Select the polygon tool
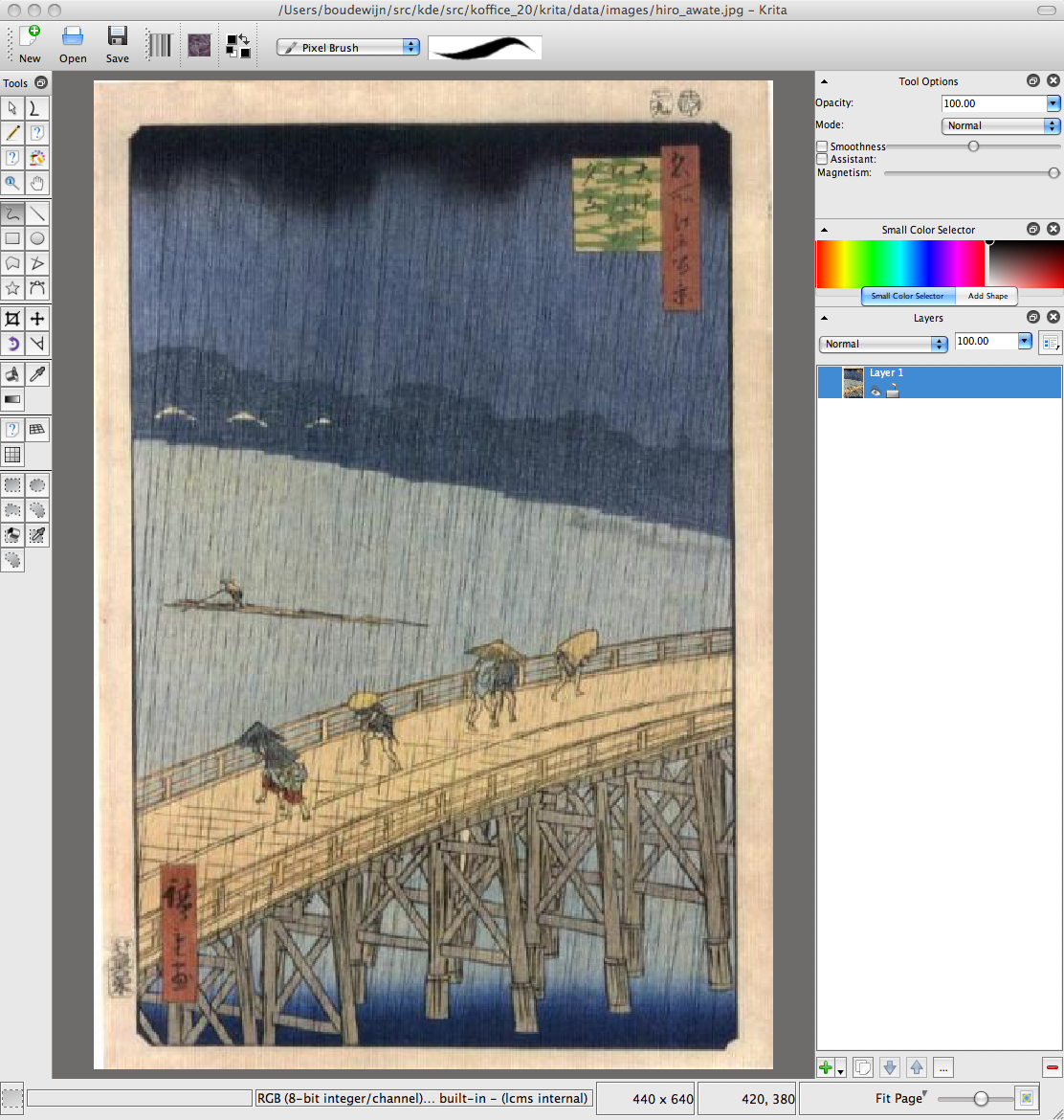Image resolution: width=1064 pixels, height=1120 pixels. tap(12, 263)
